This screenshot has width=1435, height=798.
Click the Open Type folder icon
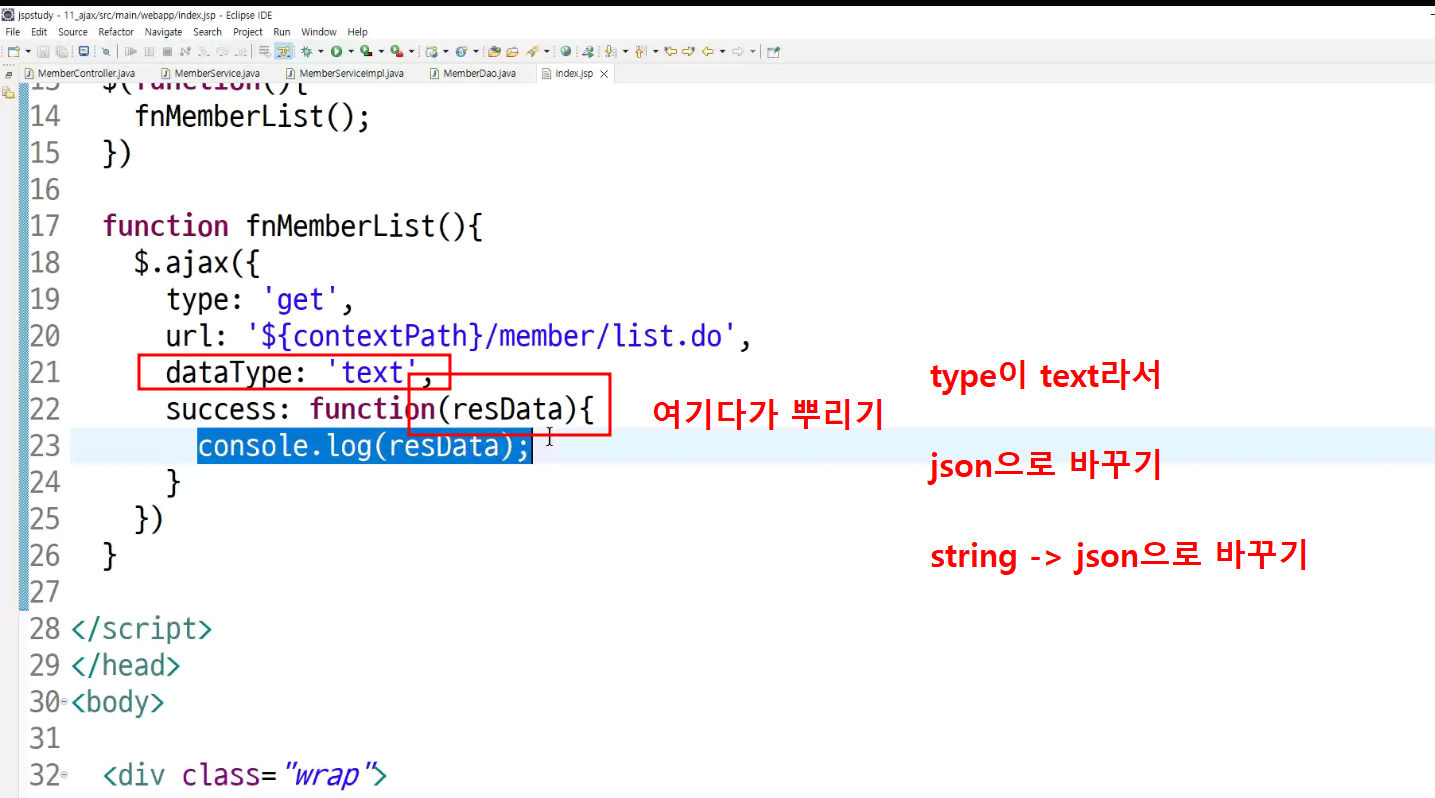(x=494, y=52)
